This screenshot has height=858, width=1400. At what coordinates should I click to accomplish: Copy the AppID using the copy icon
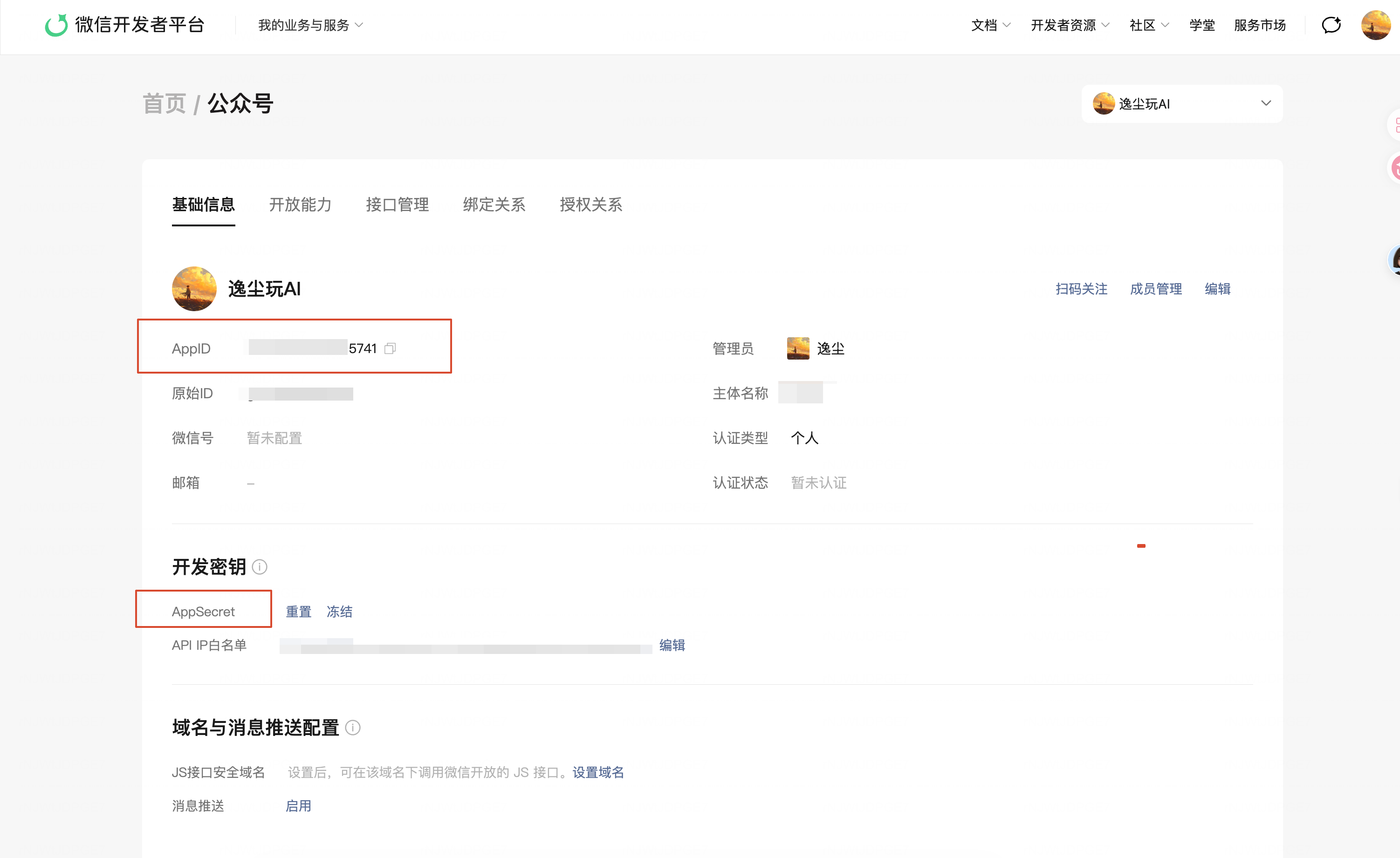tap(390, 348)
